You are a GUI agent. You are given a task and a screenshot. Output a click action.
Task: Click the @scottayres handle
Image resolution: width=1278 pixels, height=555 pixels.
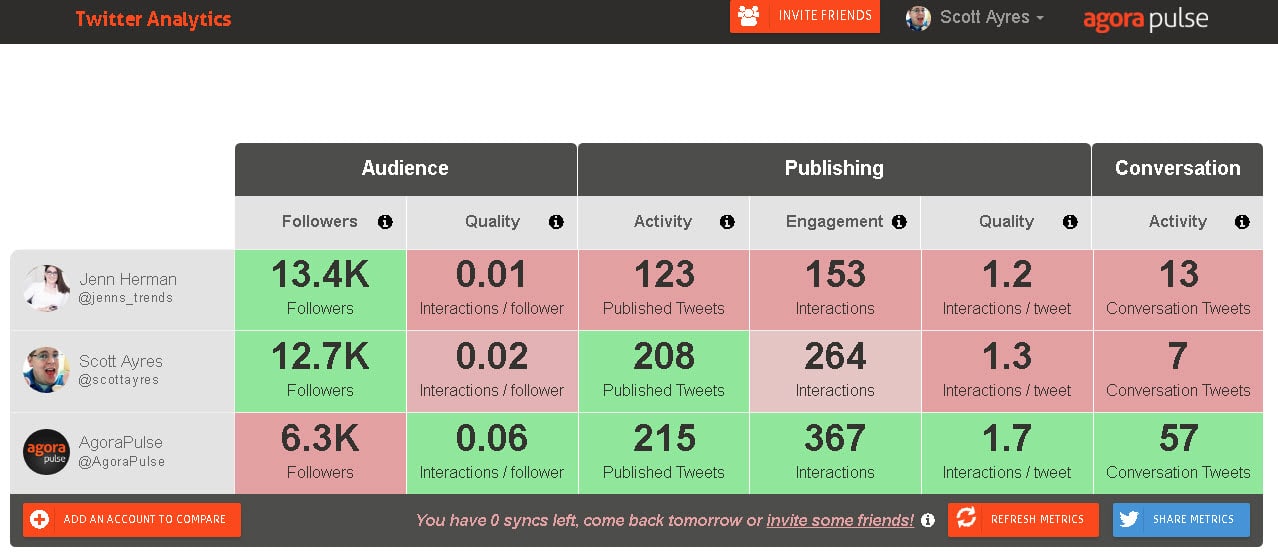click(x=119, y=380)
